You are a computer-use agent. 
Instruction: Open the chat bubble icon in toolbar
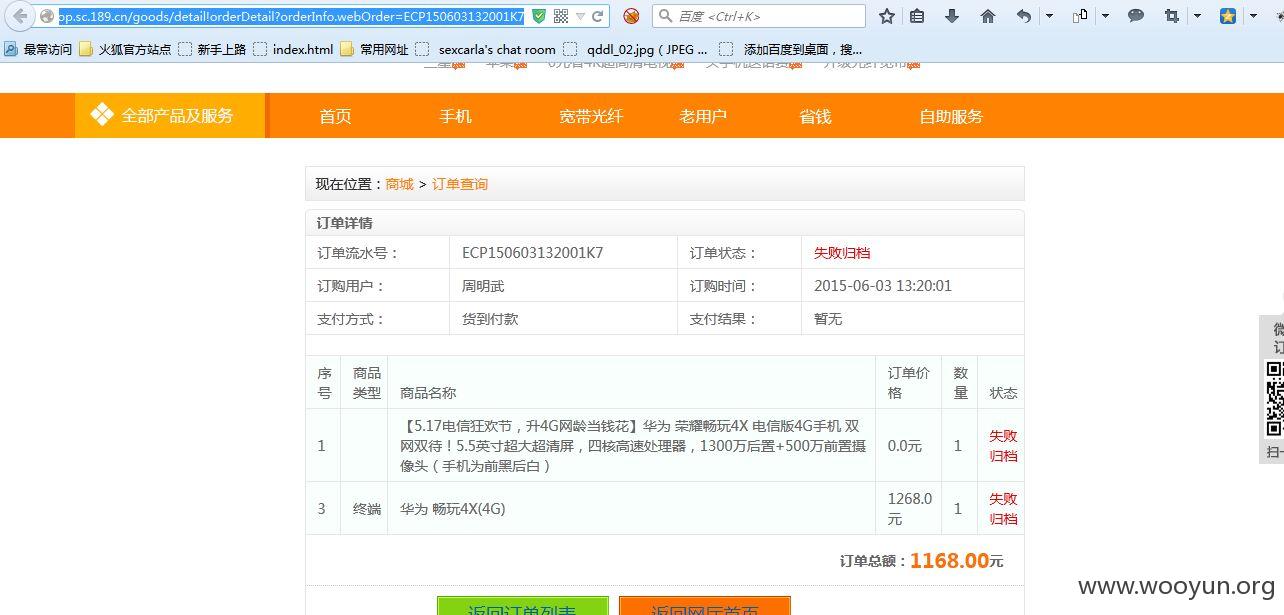(1136, 16)
